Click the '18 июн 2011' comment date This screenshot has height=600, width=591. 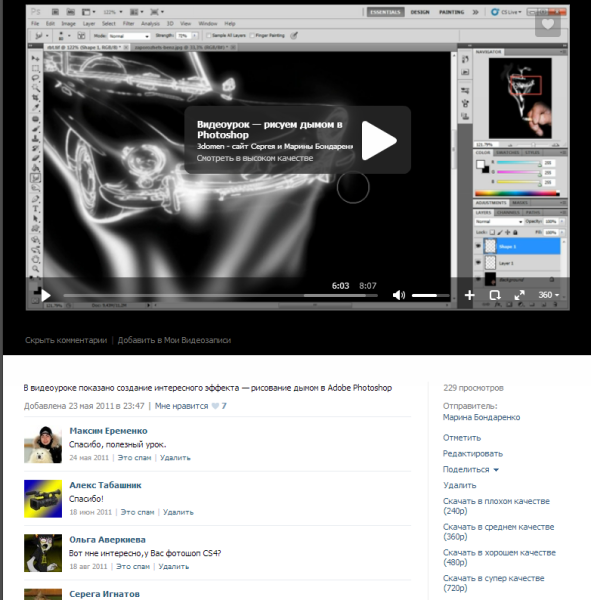tap(90, 512)
